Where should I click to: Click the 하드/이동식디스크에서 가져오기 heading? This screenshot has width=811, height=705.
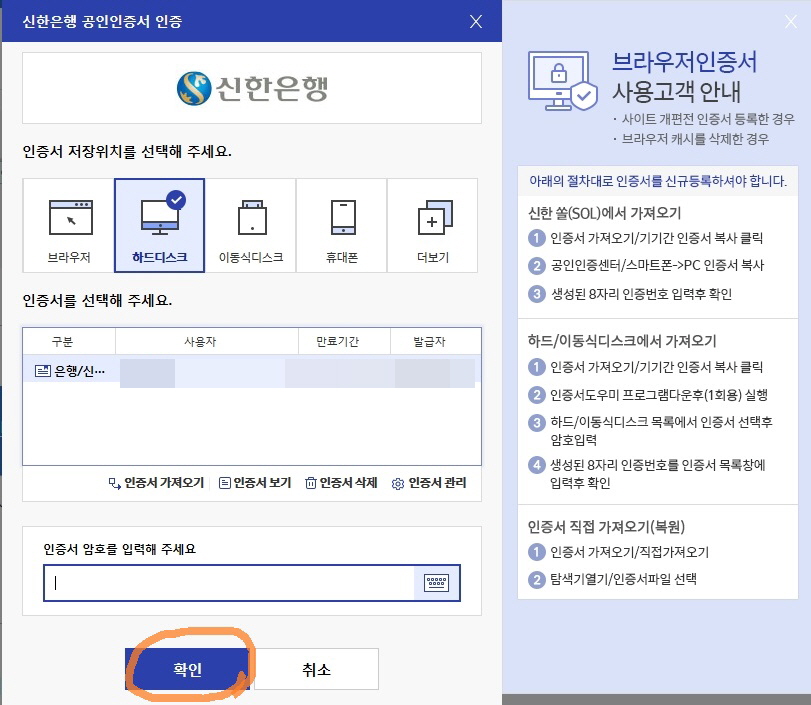pyautogui.click(x=622, y=341)
